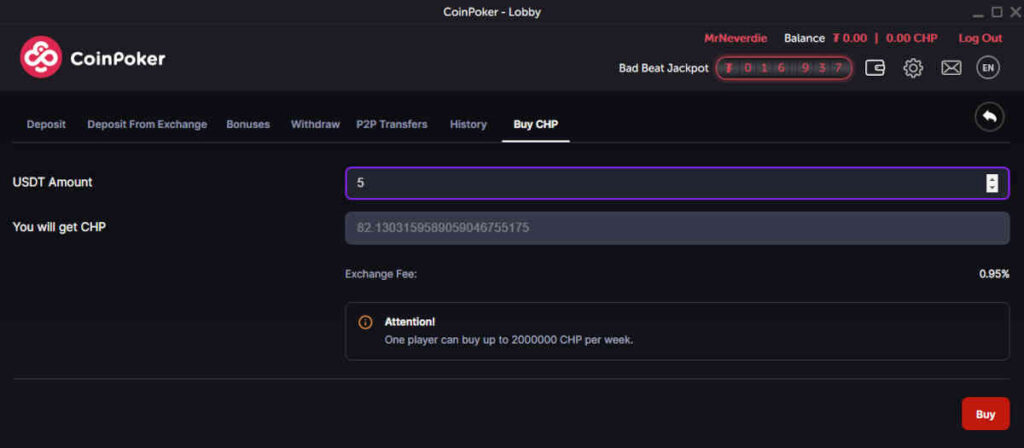Click the Log Out link

pyautogui.click(x=980, y=38)
